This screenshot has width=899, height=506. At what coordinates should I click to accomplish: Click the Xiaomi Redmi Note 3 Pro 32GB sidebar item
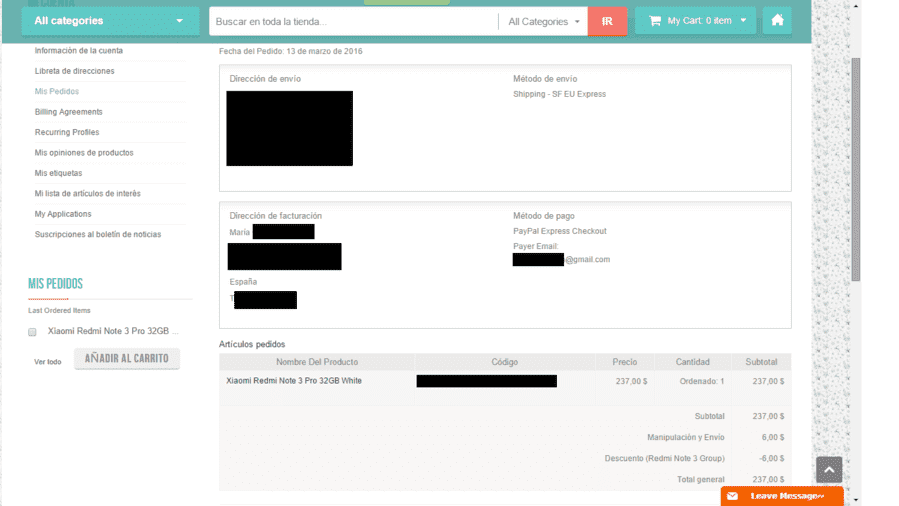[x=113, y=331]
